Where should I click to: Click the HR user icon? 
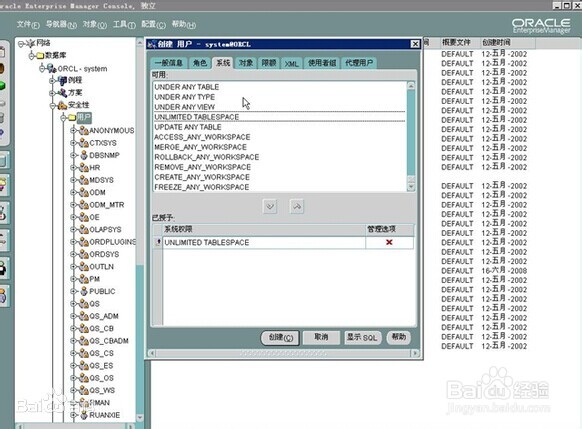[x=84, y=168]
